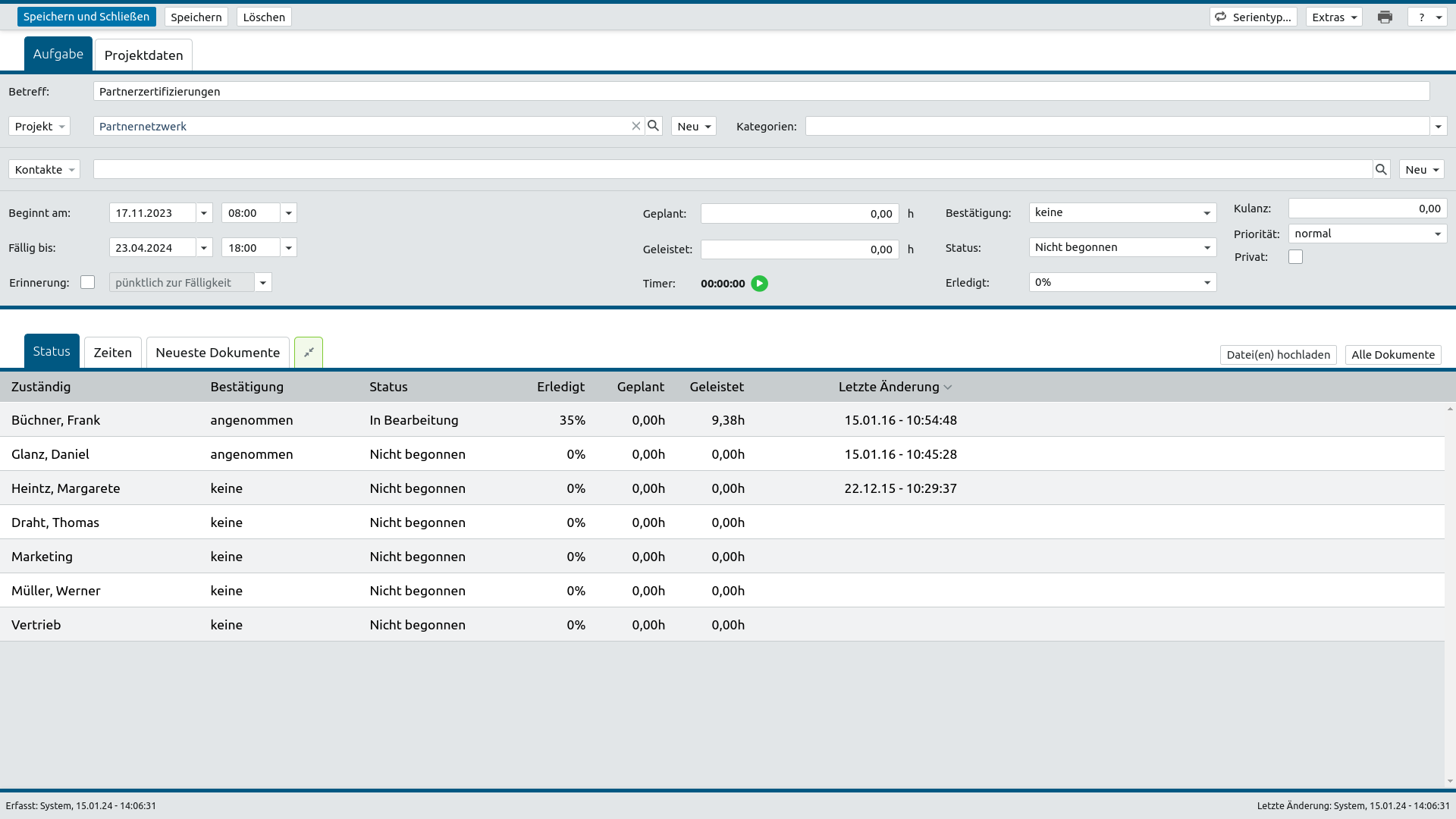1456x819 pixels.
Task: Open the Erledigt percentage dropdown
Action: coord(1207,283)
